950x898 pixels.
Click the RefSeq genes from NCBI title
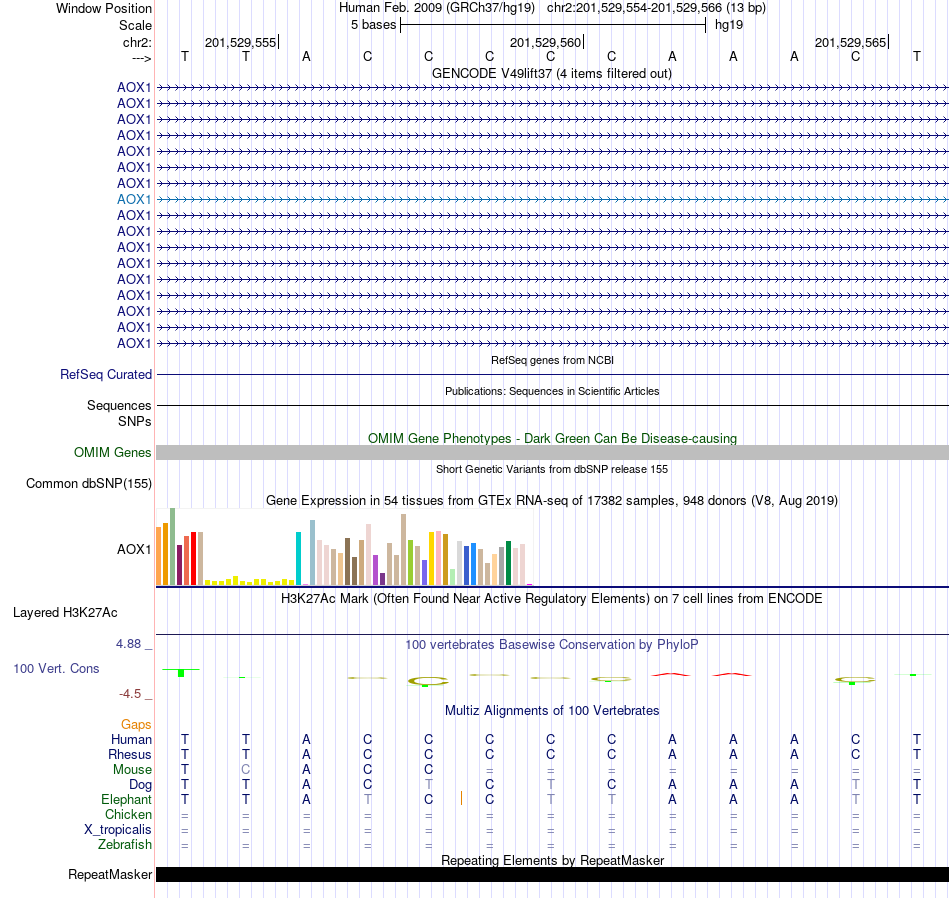pyautogui.click(x=553, y=360)
